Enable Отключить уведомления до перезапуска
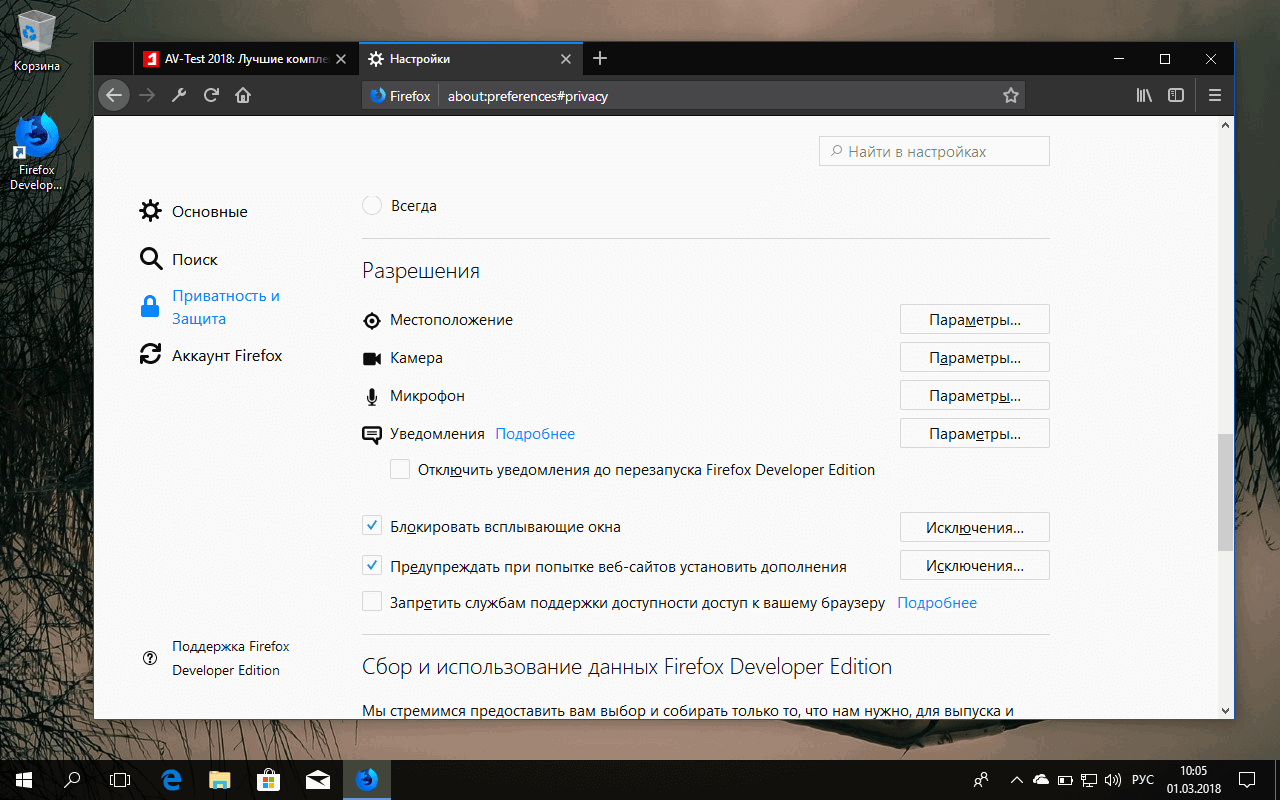1280x800 pixels. coord(400,468)
